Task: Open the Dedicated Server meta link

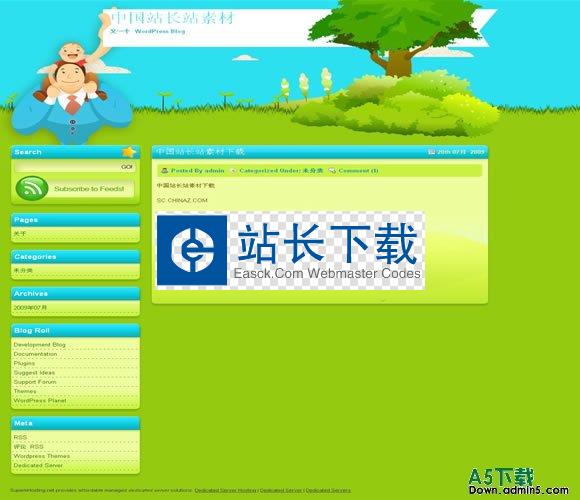Action: [x=38, y=465]
